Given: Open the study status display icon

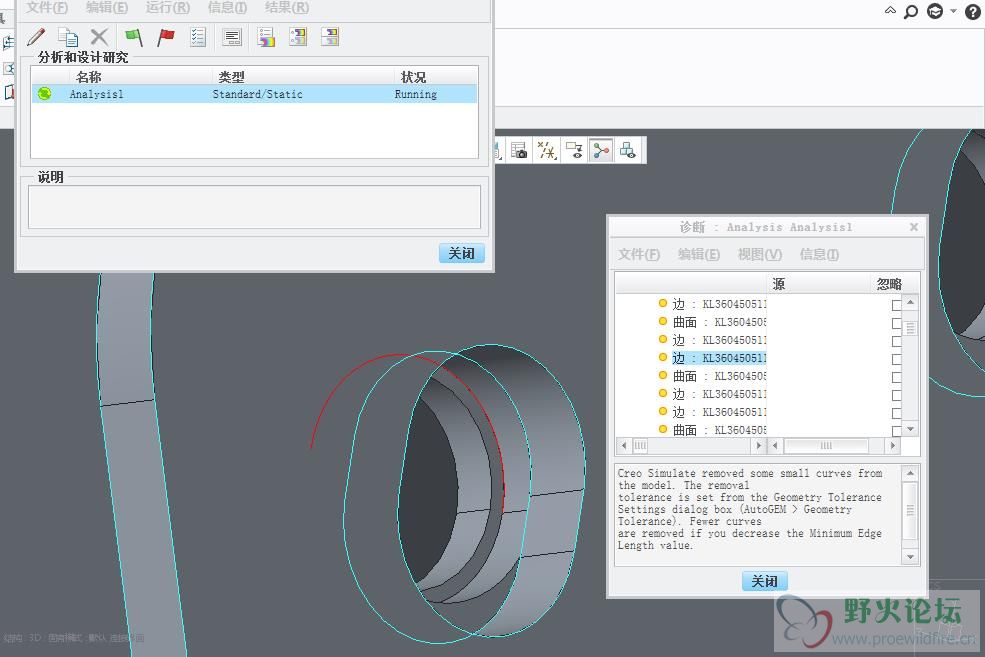Looking at the screenshot, I should [232, 37].
